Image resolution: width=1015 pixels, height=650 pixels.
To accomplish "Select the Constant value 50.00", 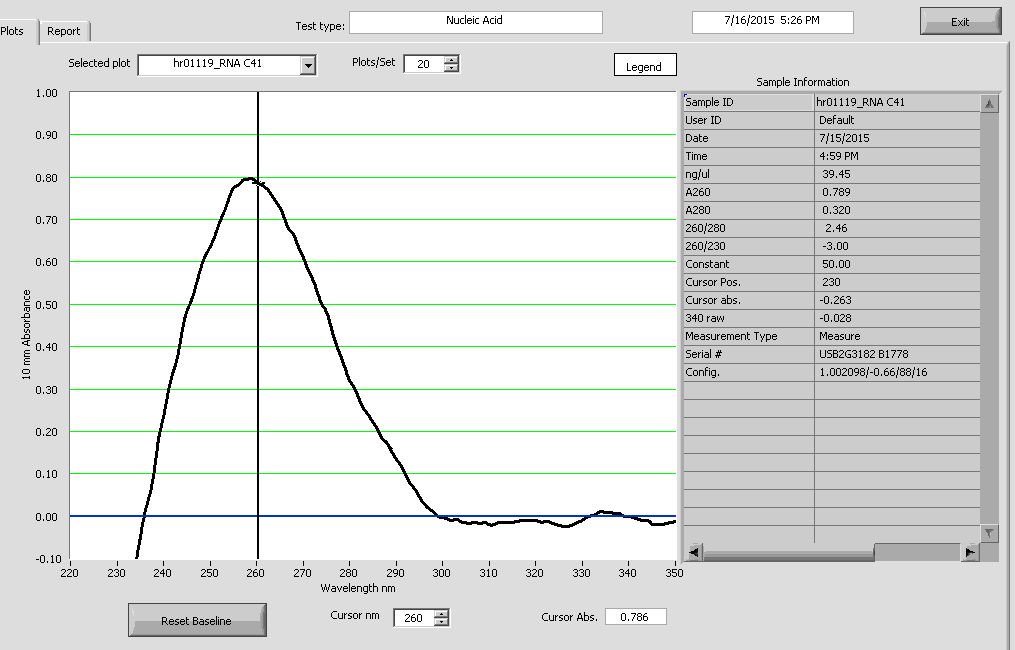I will [897, 264].
